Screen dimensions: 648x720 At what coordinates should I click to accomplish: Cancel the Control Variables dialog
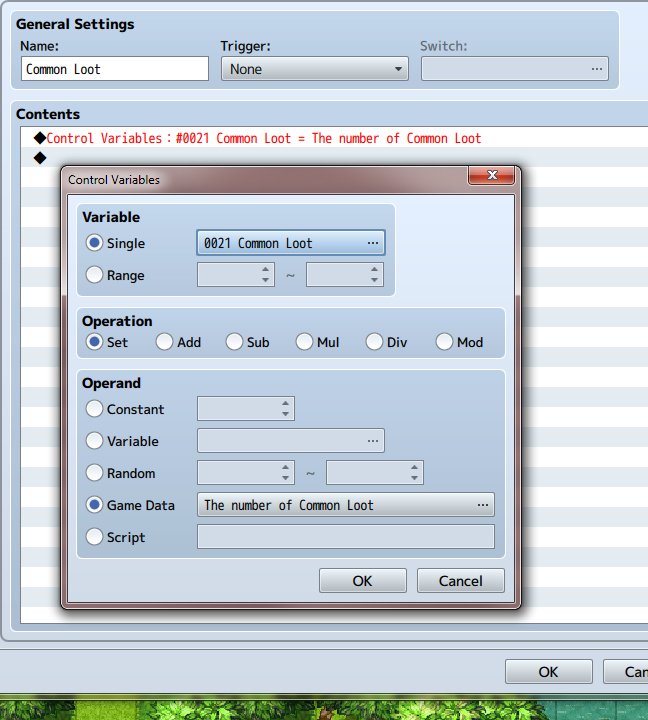(x=461, y=581)
